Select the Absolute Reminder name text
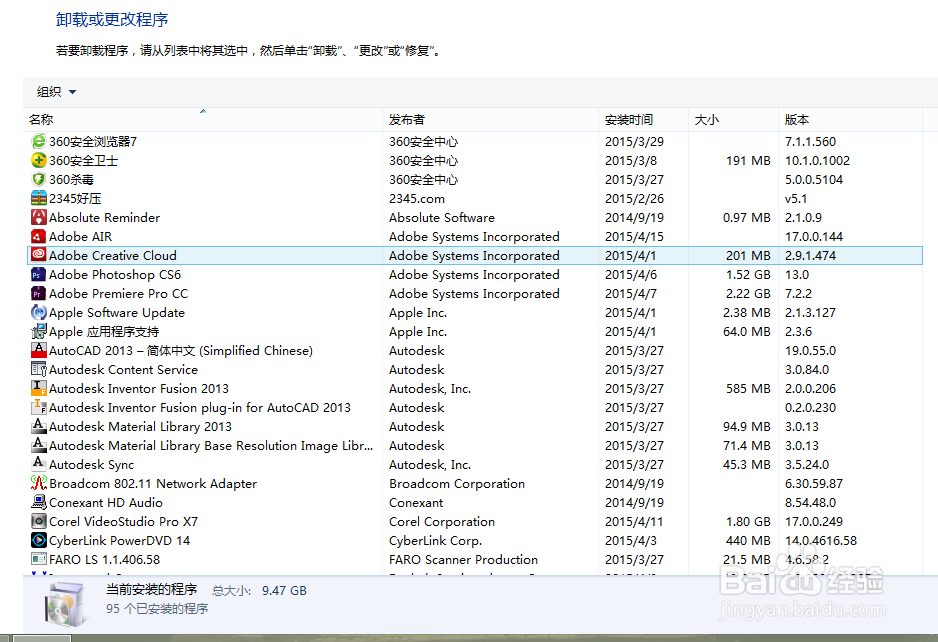The height and width of the screenshot is (642, 938). point(104,218)
